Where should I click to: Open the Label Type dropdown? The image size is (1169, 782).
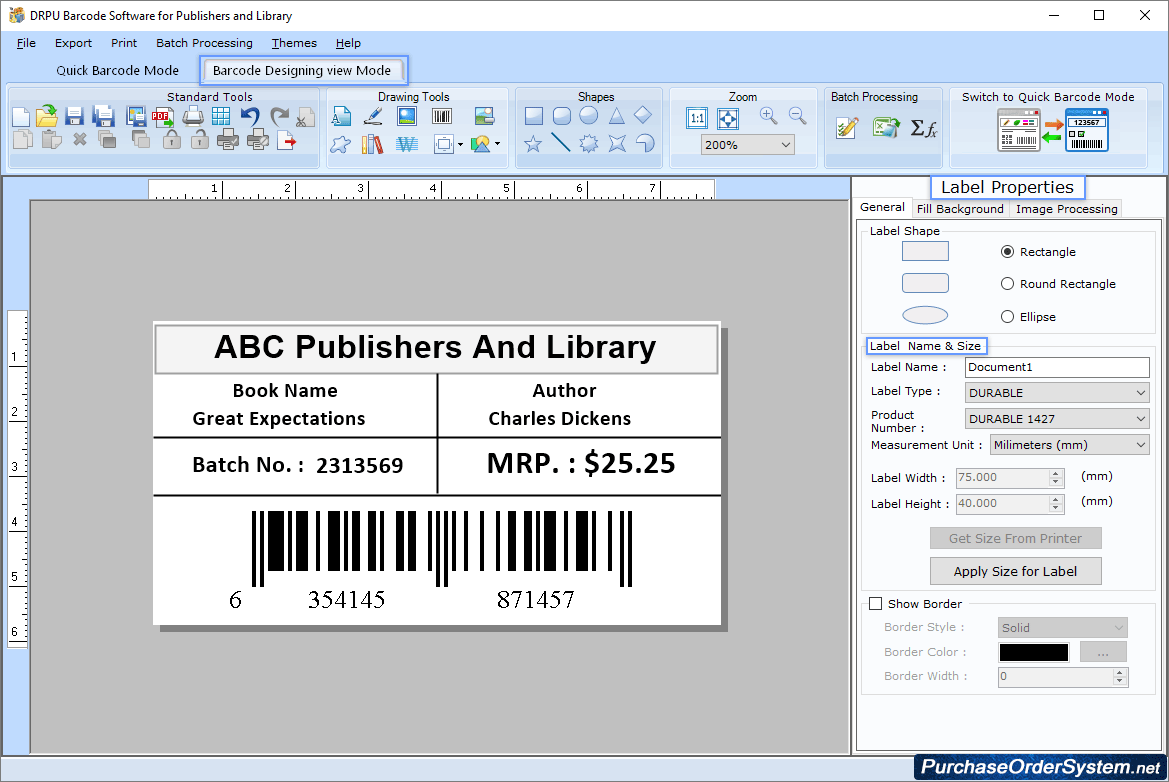click(x=1056, y=393)
